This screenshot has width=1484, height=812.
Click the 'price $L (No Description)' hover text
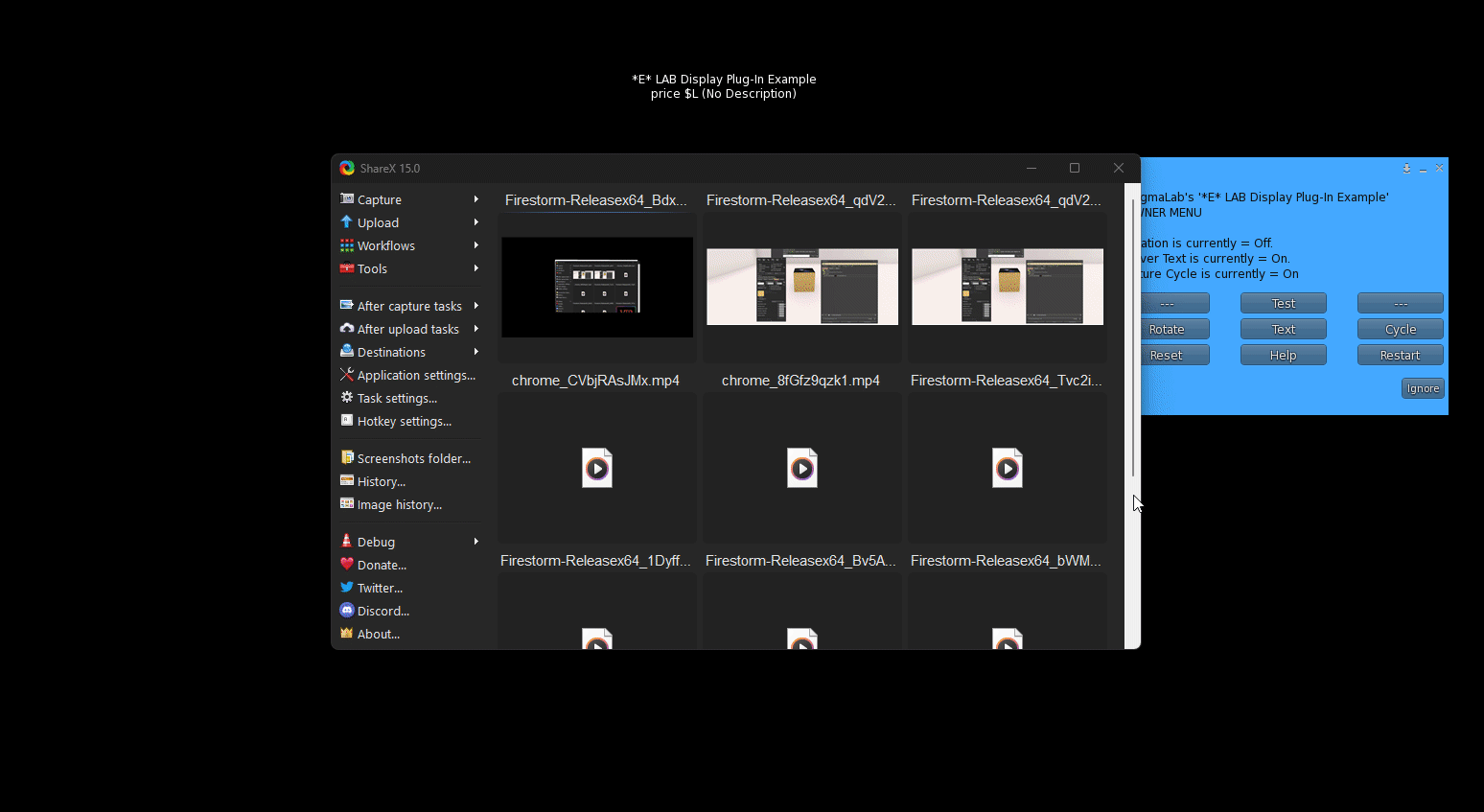point(724,94)
